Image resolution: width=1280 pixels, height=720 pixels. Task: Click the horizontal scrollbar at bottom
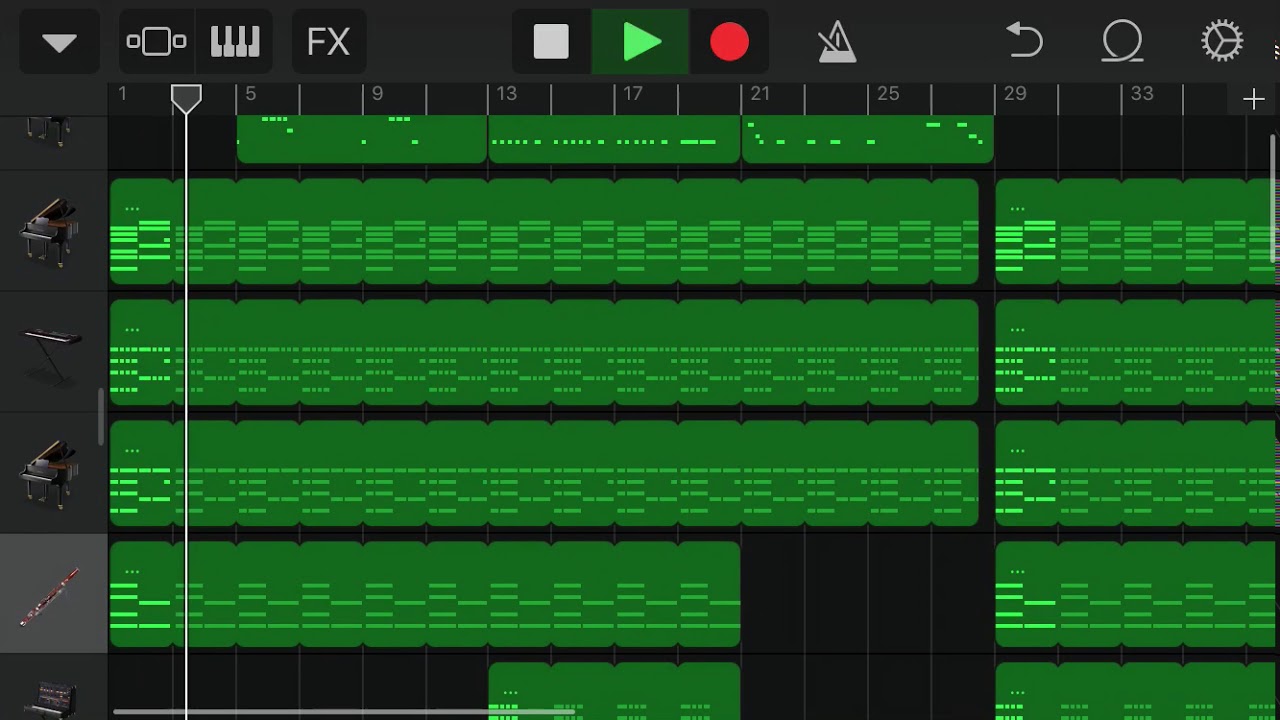pos(344,712)
